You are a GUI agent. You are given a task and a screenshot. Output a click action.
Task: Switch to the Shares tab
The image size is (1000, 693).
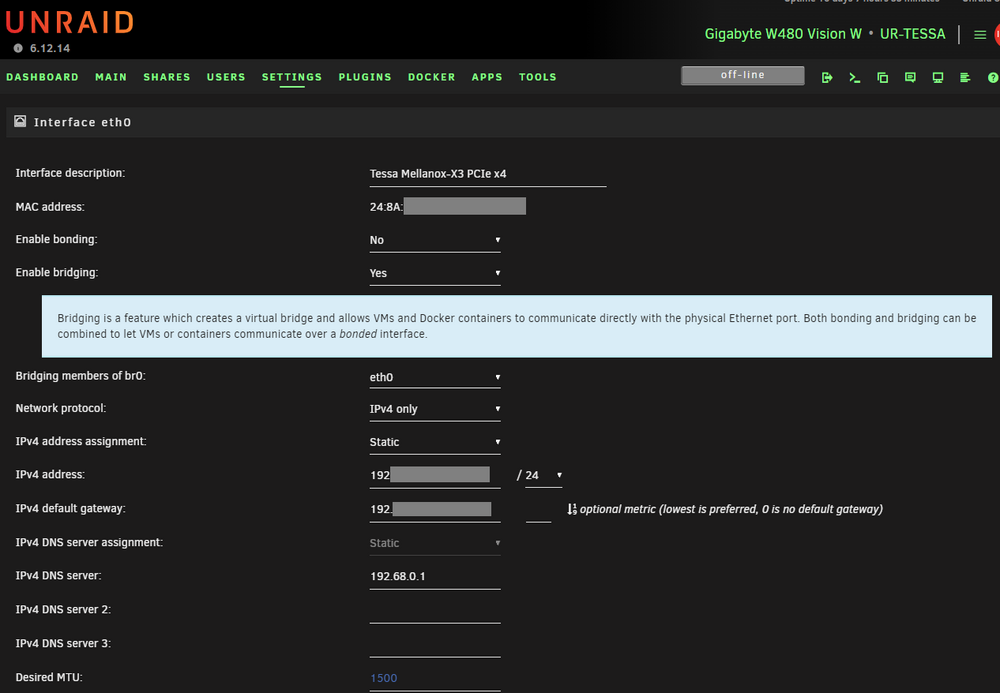(x=167, y=77)
